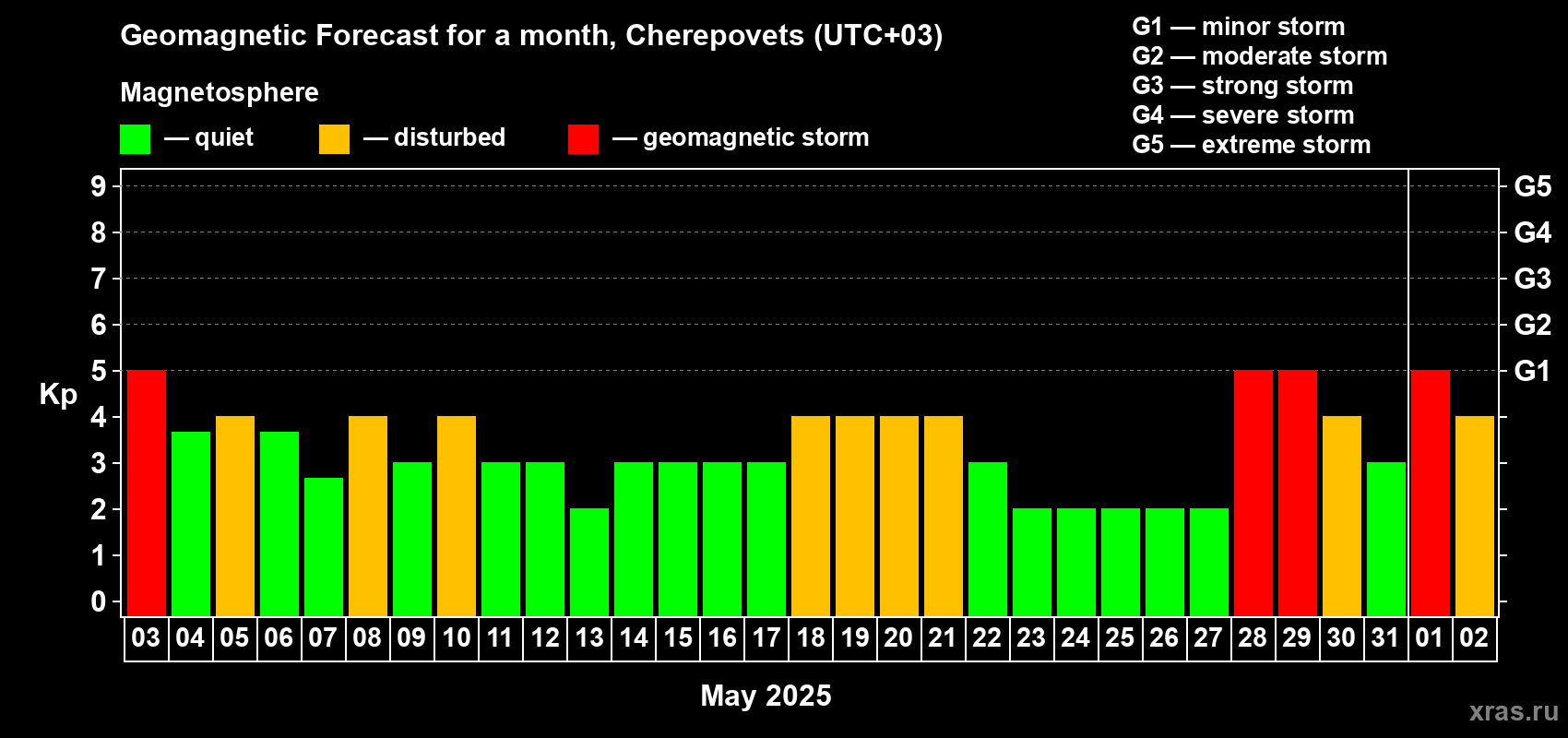The image size is (1568, 738).
Task: Click the May 2025 month label
Action: pyautogui.click(x=766, y=696)
